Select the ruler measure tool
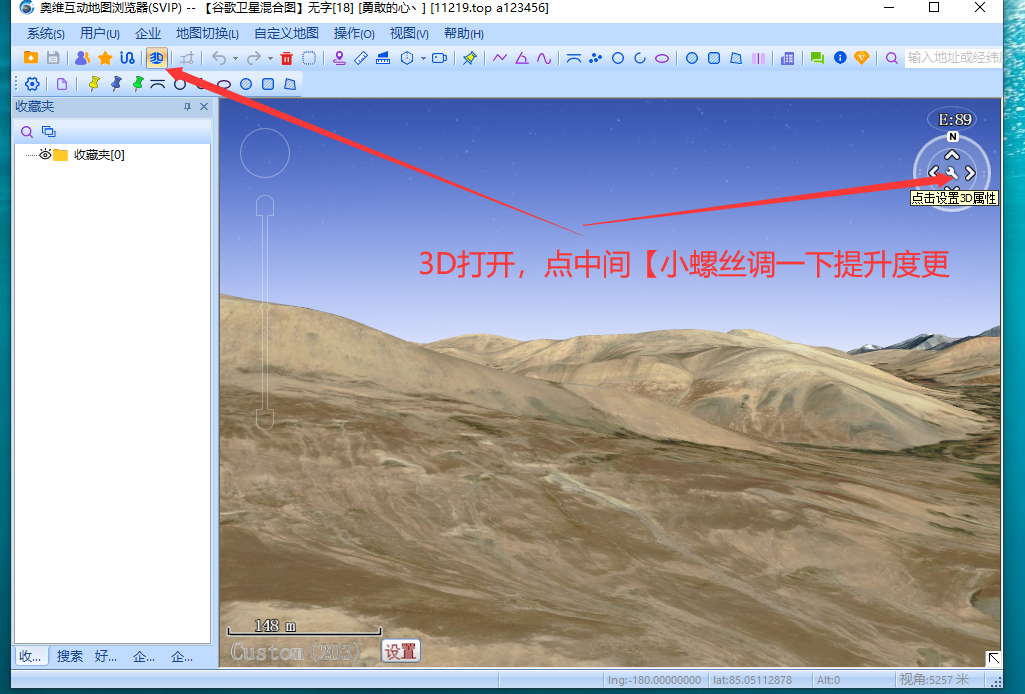The height and width of the screenshot is (694, 1025). (x=361, y=58)
